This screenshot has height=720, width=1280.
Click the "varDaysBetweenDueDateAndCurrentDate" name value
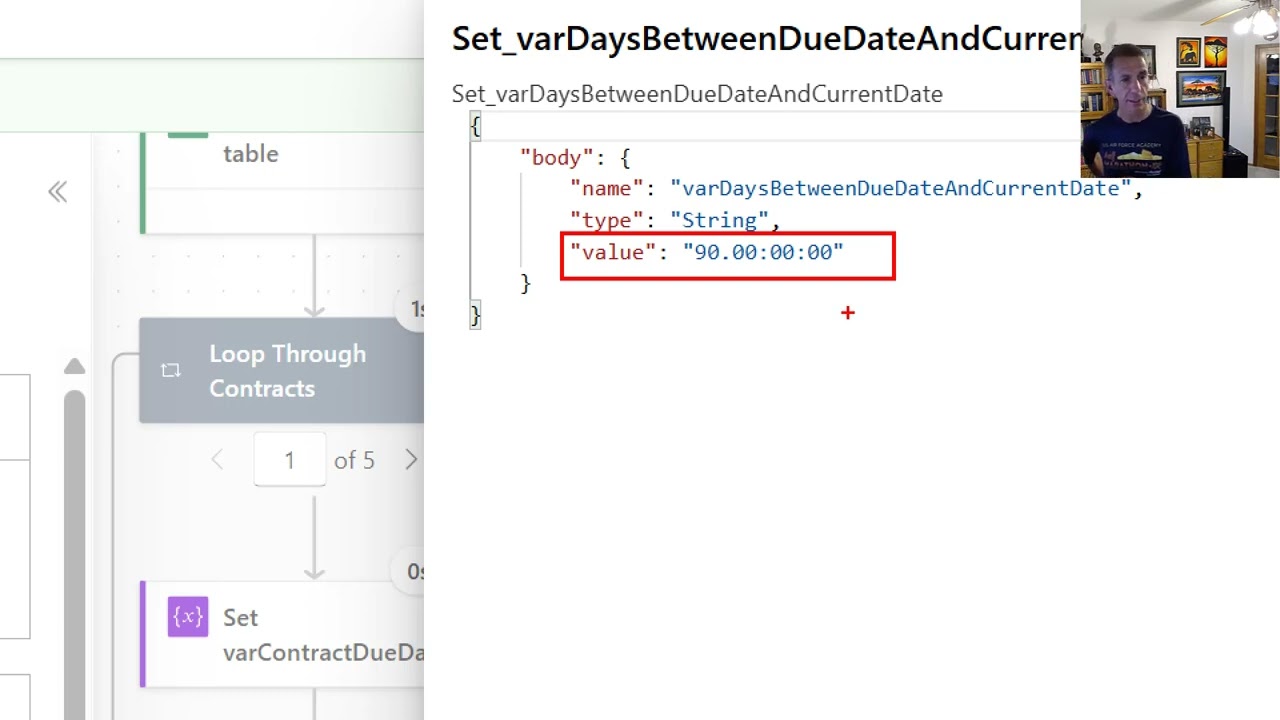tap(900, 188)
